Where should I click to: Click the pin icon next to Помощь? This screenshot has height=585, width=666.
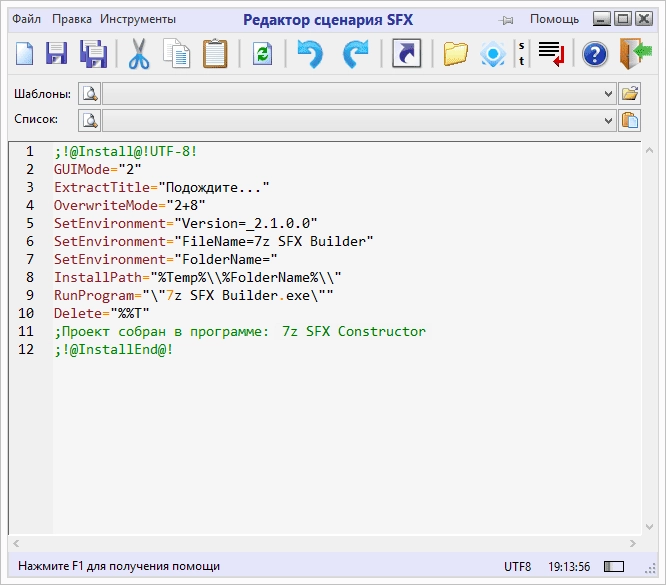(506, 20)
